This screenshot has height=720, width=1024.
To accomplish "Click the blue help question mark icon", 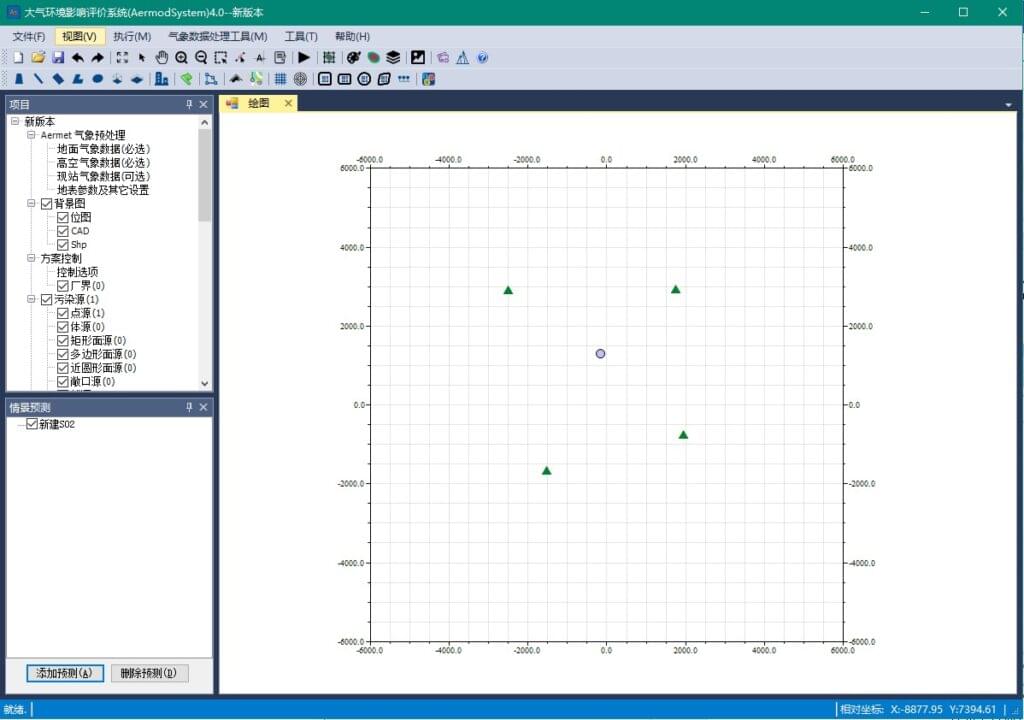I will 483,58.
